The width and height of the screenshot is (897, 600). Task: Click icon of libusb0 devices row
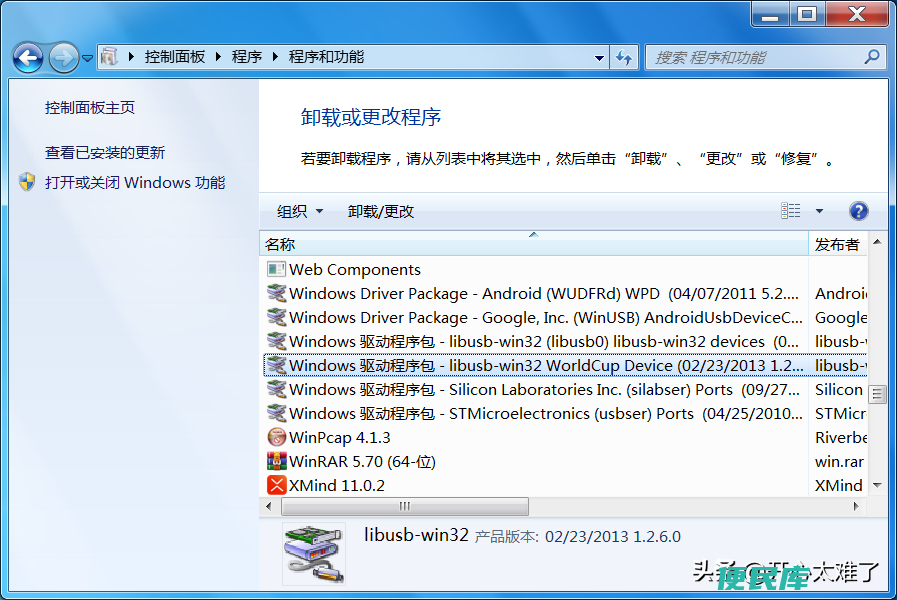click(x=276, y=341)
